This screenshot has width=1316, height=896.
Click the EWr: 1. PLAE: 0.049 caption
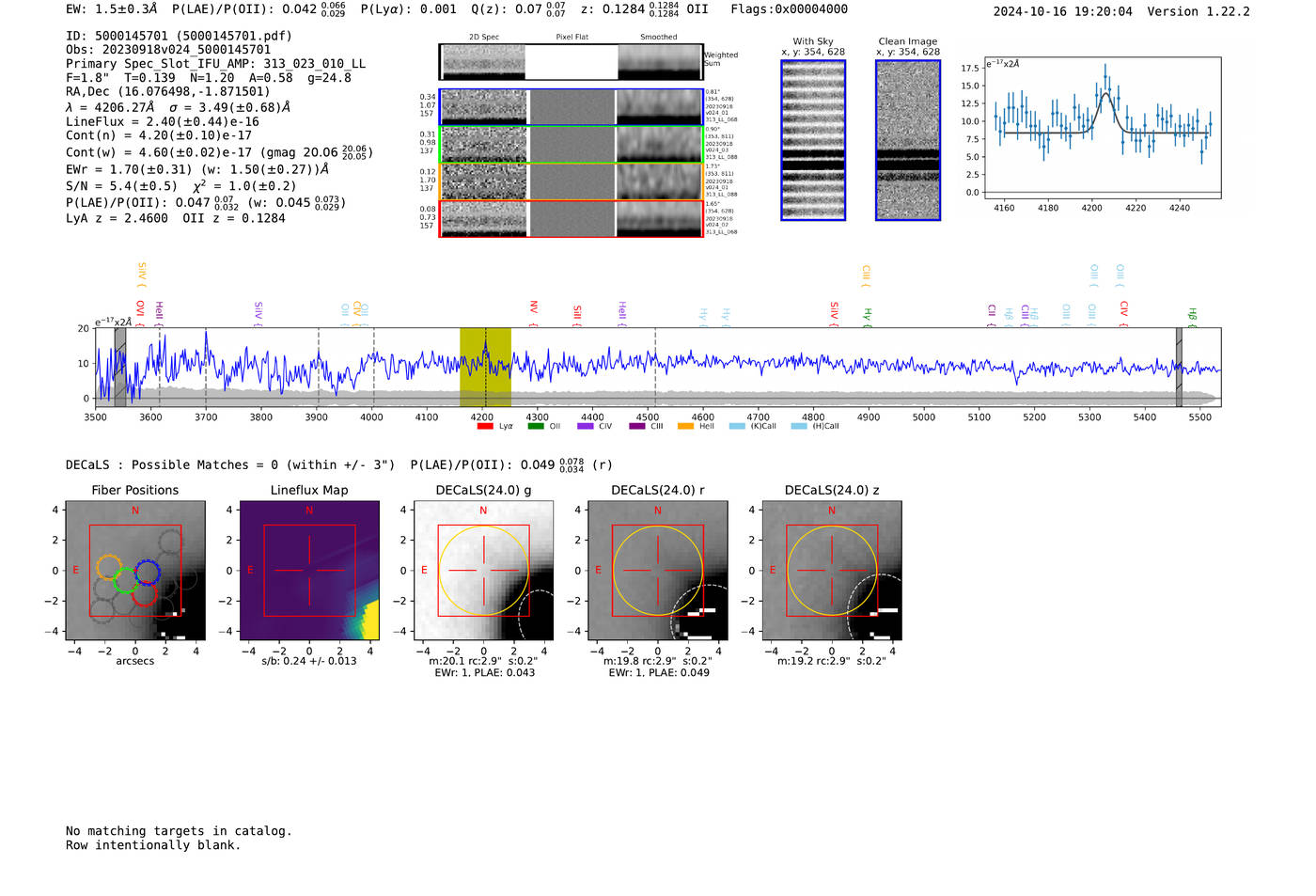(659, 672)
